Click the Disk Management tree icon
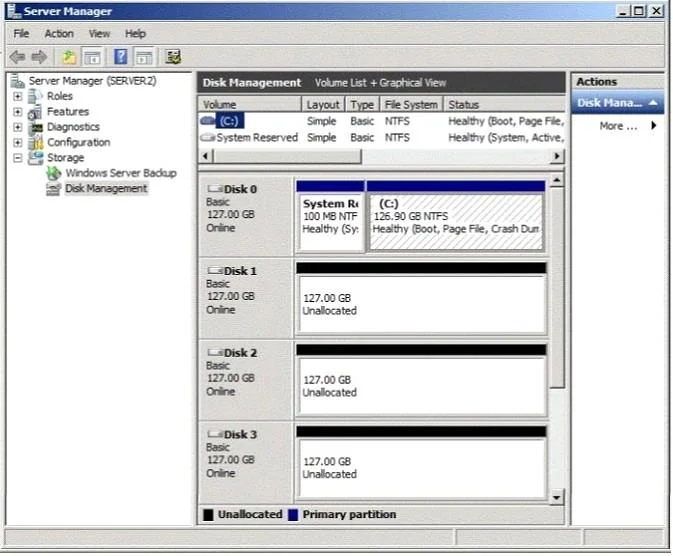673x556 pixels. click(53, 188)
